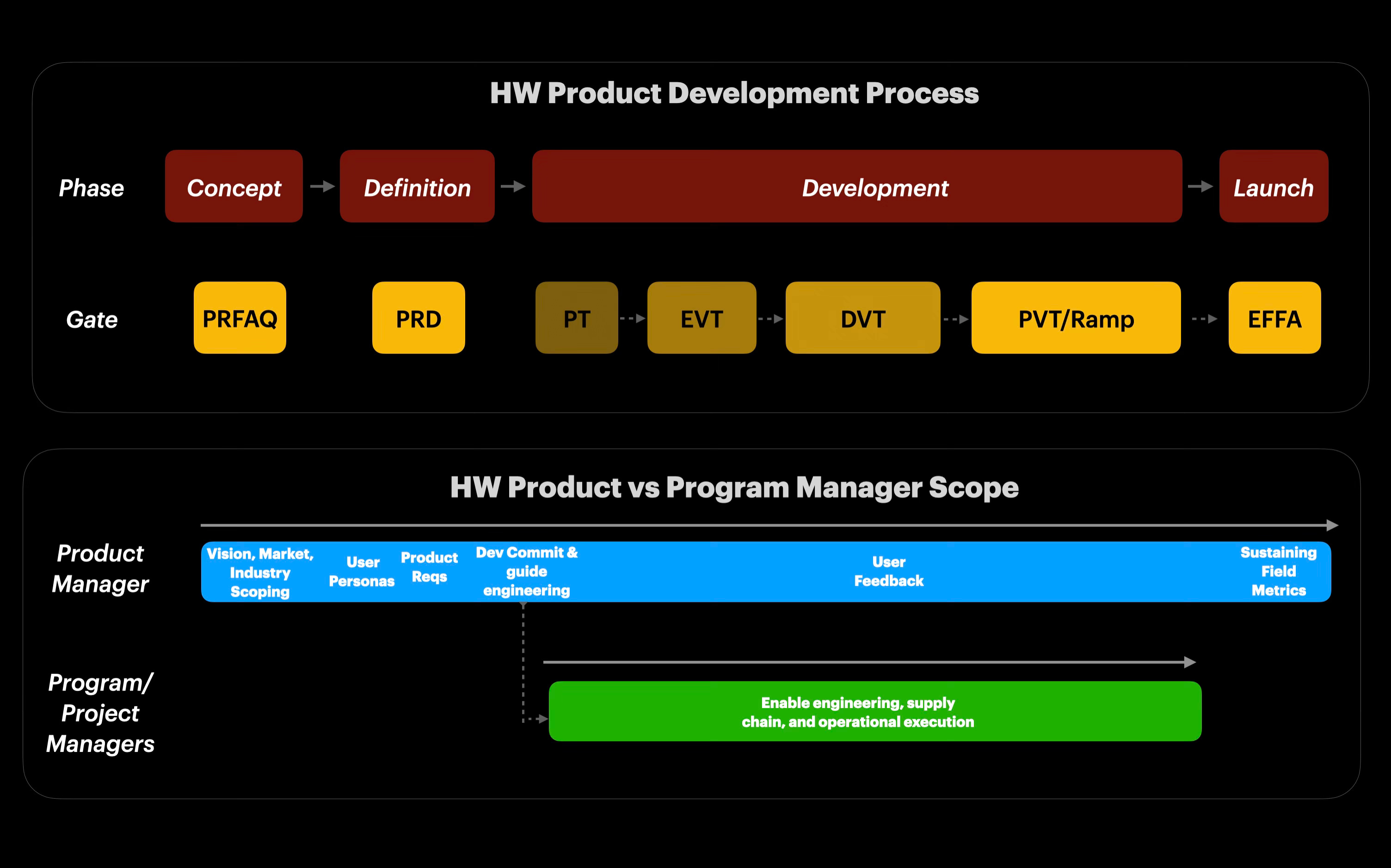Click the HW Product Development Process title
The height and width of the screenshot is (868, 1391).
(734, 93)
